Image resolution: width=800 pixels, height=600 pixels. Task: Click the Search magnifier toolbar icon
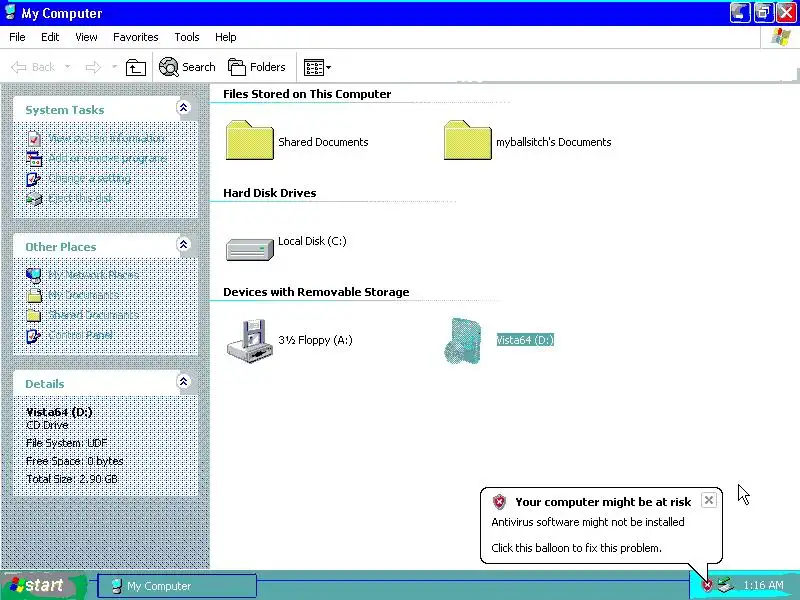(x=168, y=67)
